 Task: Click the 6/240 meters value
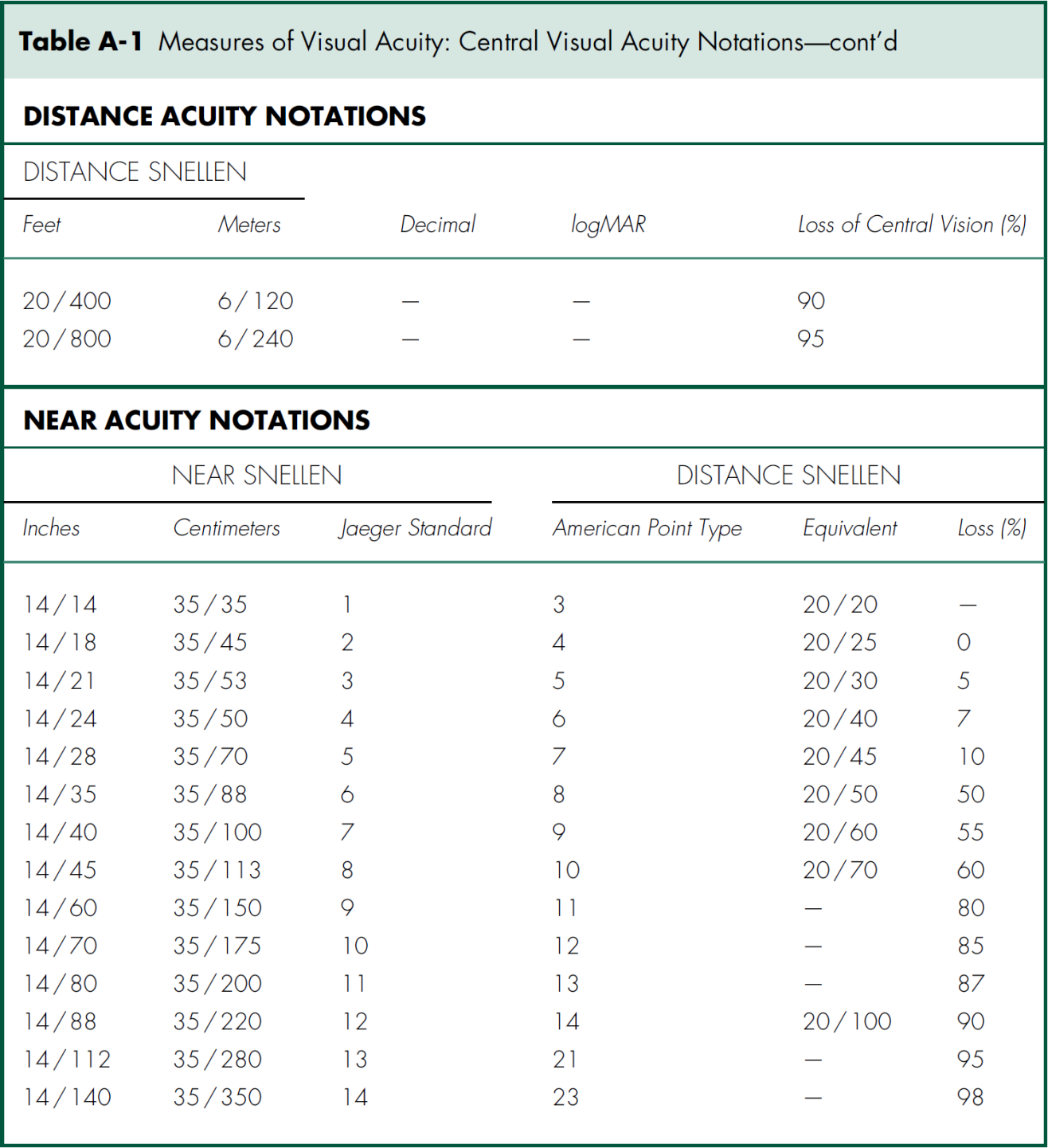coord(256,339)
